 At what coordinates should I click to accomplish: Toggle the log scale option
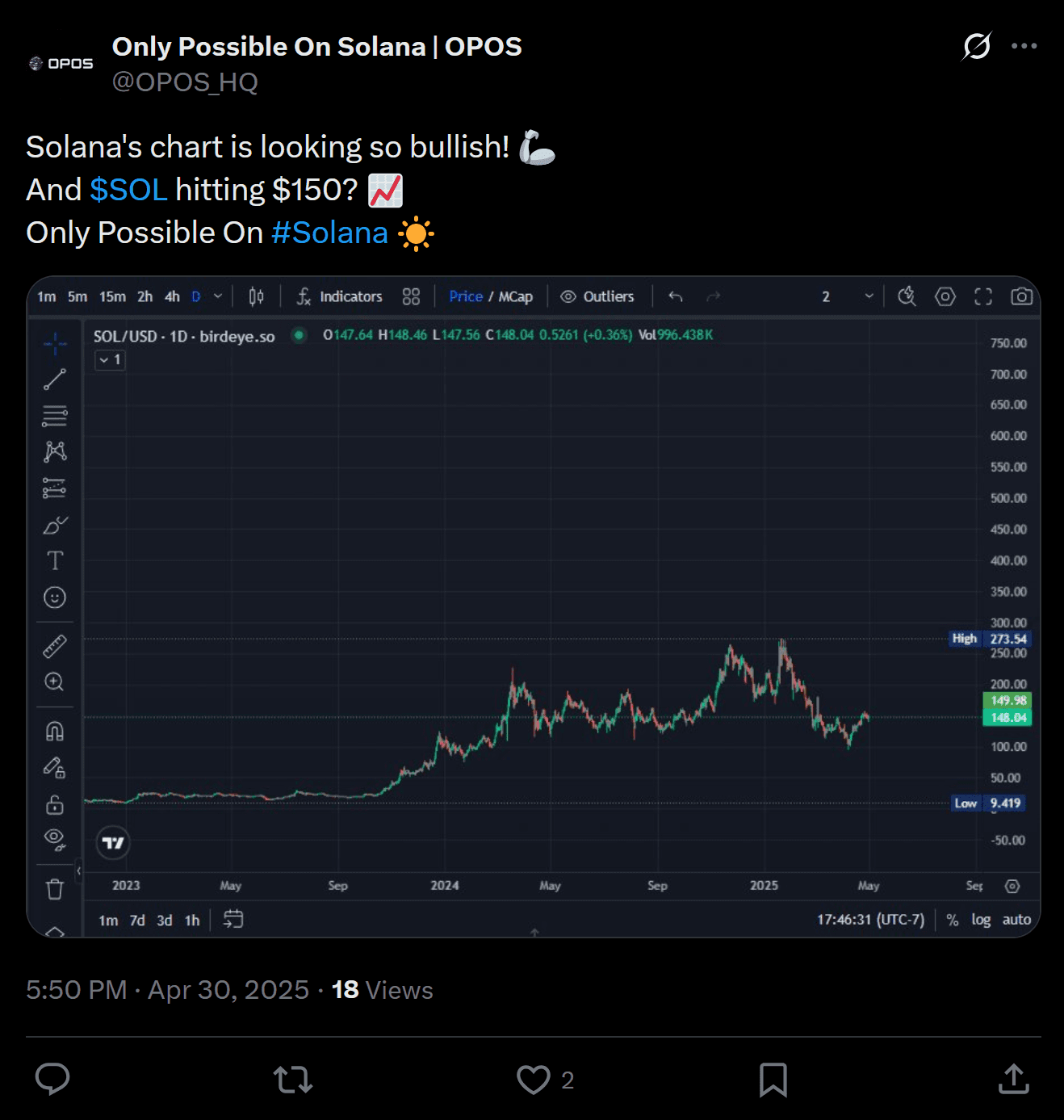pos(981,920)
